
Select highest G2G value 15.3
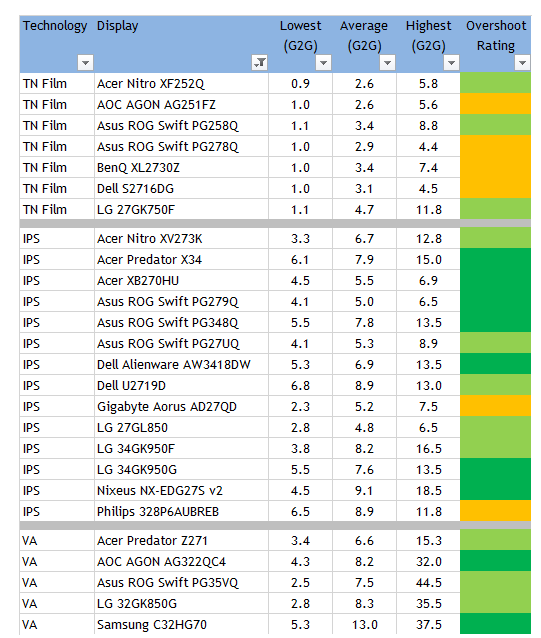click(428, 541)
